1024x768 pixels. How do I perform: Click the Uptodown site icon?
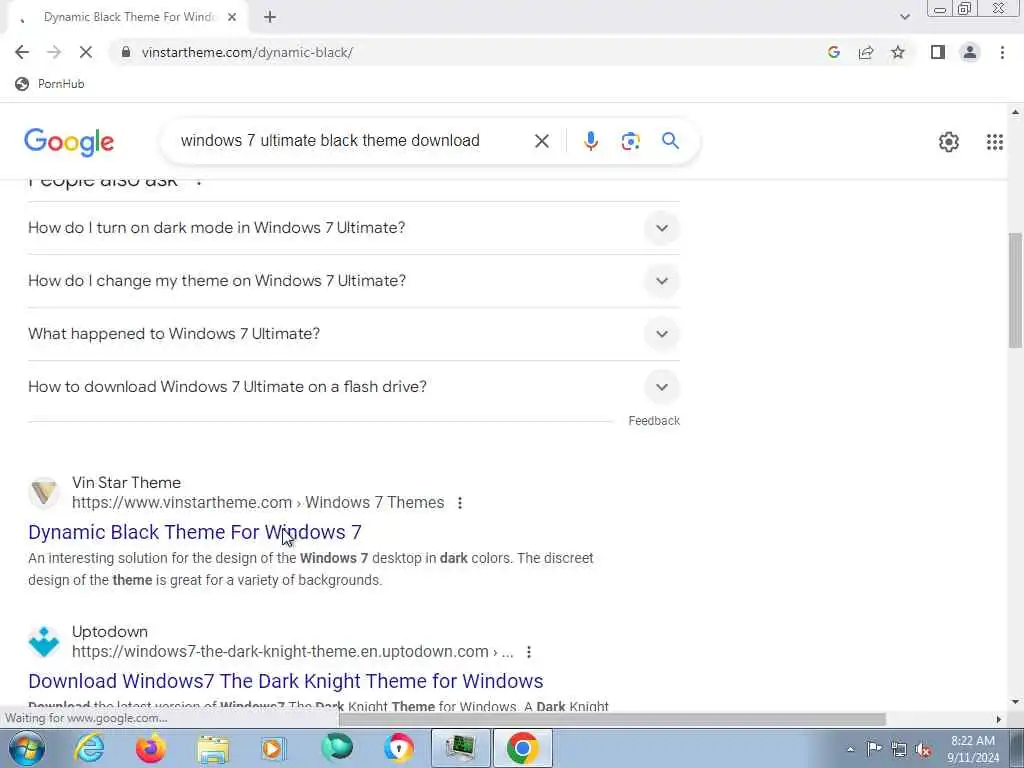[44, 641]
